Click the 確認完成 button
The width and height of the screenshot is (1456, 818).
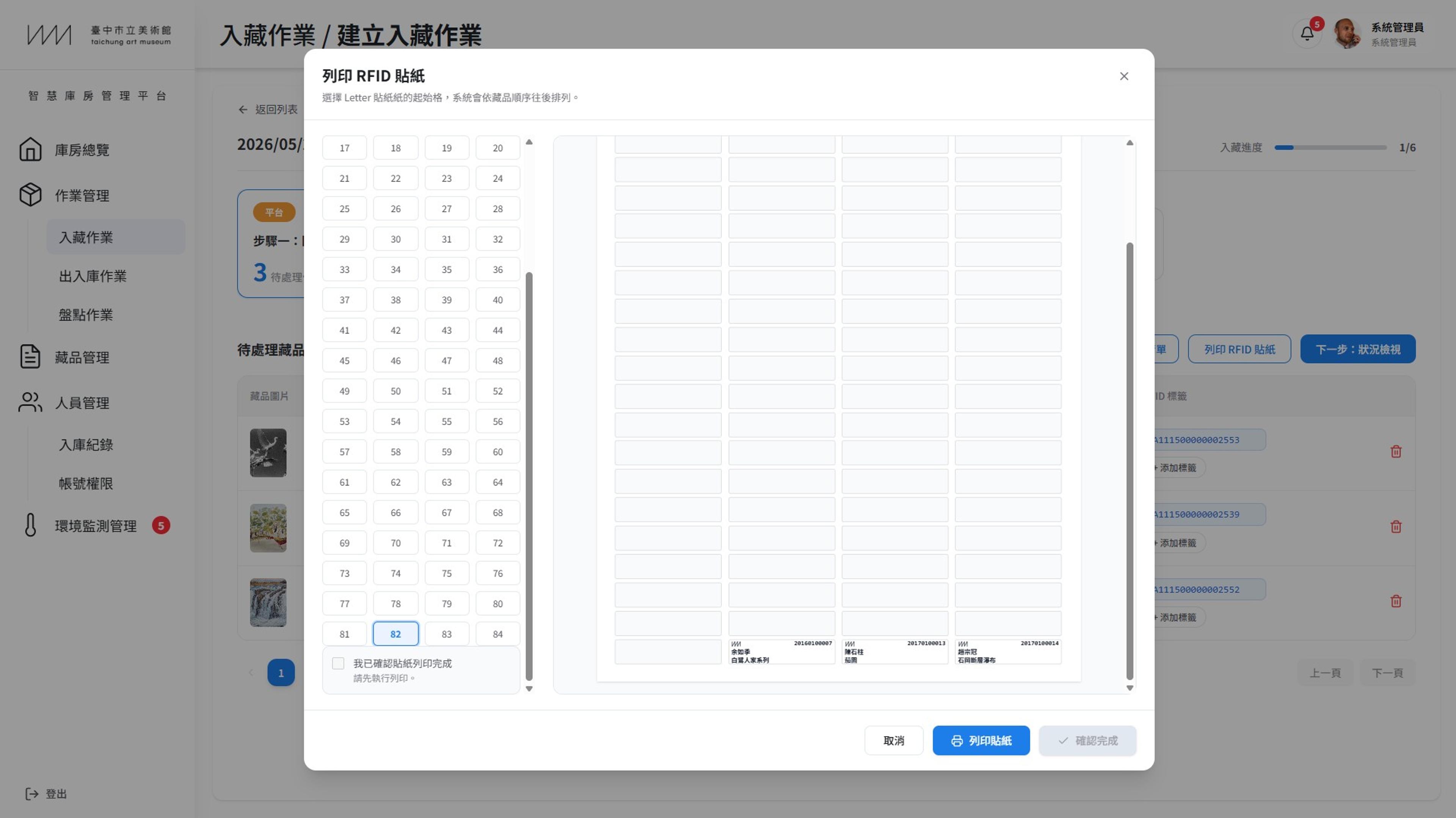[1087, 741]
